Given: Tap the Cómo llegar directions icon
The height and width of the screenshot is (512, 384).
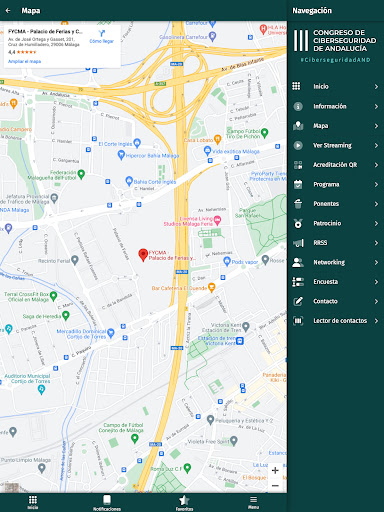Looking at the screenshot, I should pos(102,33).
